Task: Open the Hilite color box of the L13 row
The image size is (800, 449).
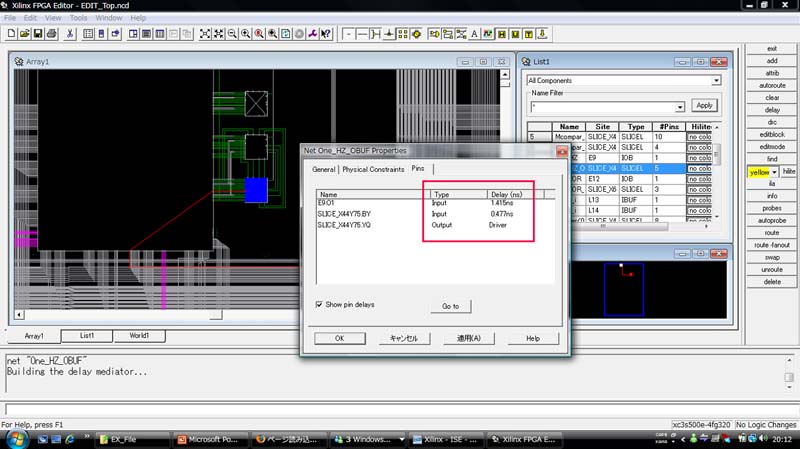Action: point(699,199)
